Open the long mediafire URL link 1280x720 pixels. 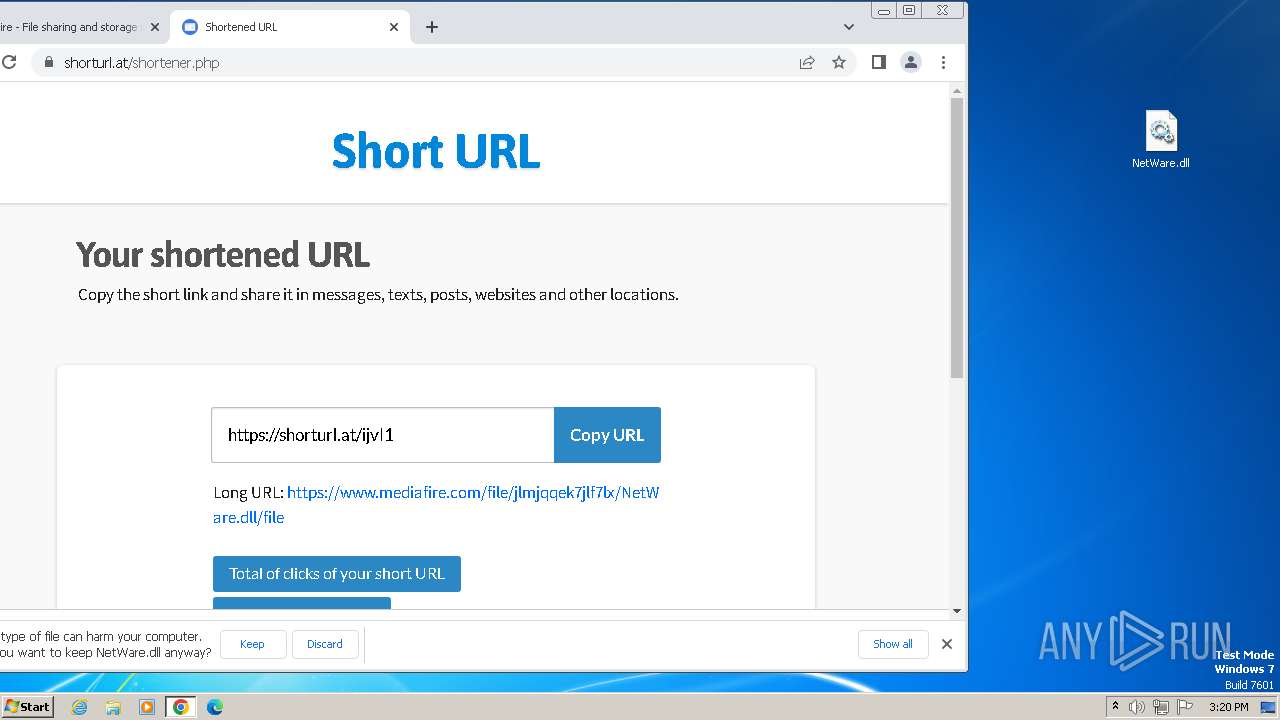pyautogui.click(x=436, y=505)
